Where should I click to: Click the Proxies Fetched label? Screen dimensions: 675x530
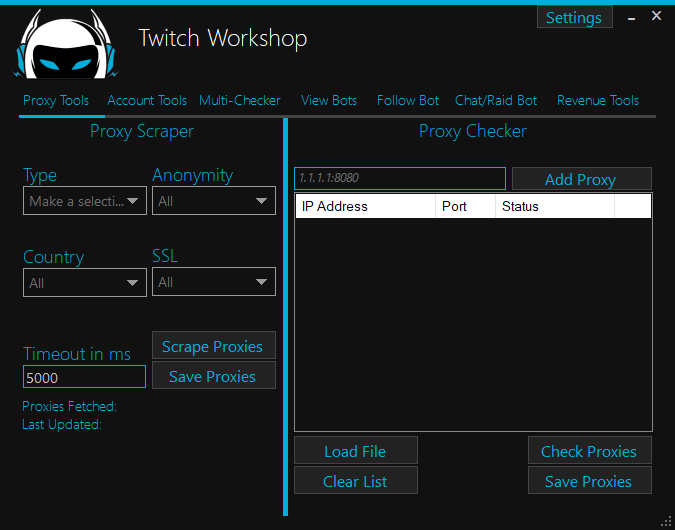point(69,406)
